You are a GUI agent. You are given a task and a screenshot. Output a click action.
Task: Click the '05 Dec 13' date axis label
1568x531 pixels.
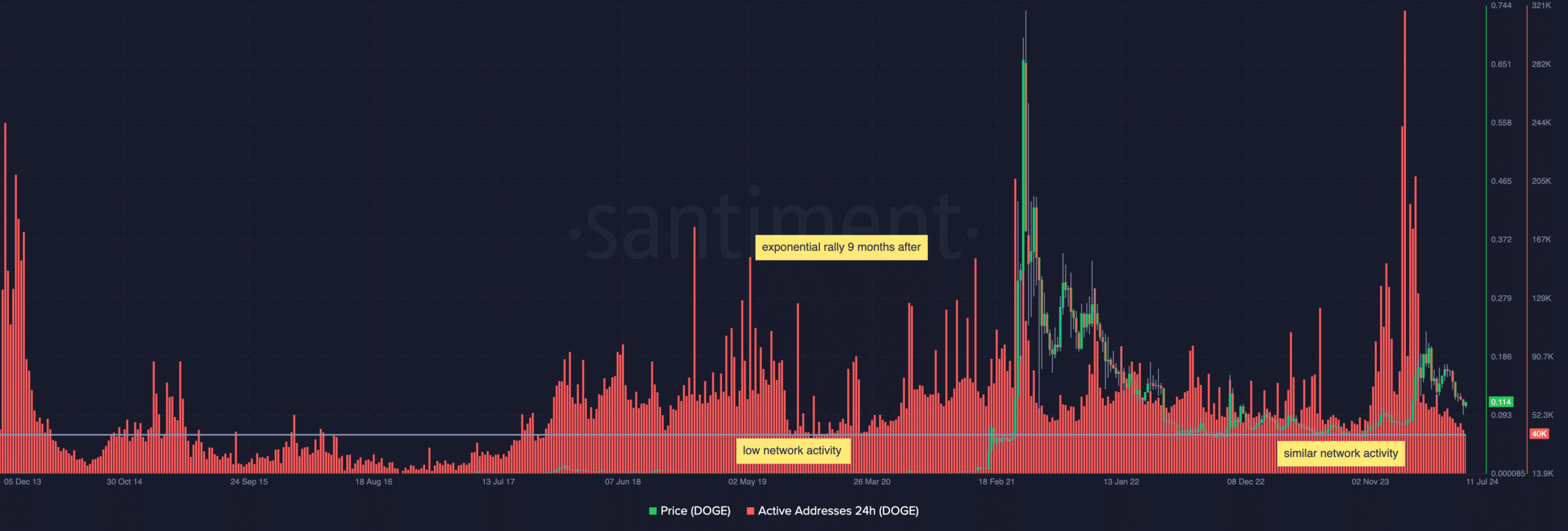[23, 482]
